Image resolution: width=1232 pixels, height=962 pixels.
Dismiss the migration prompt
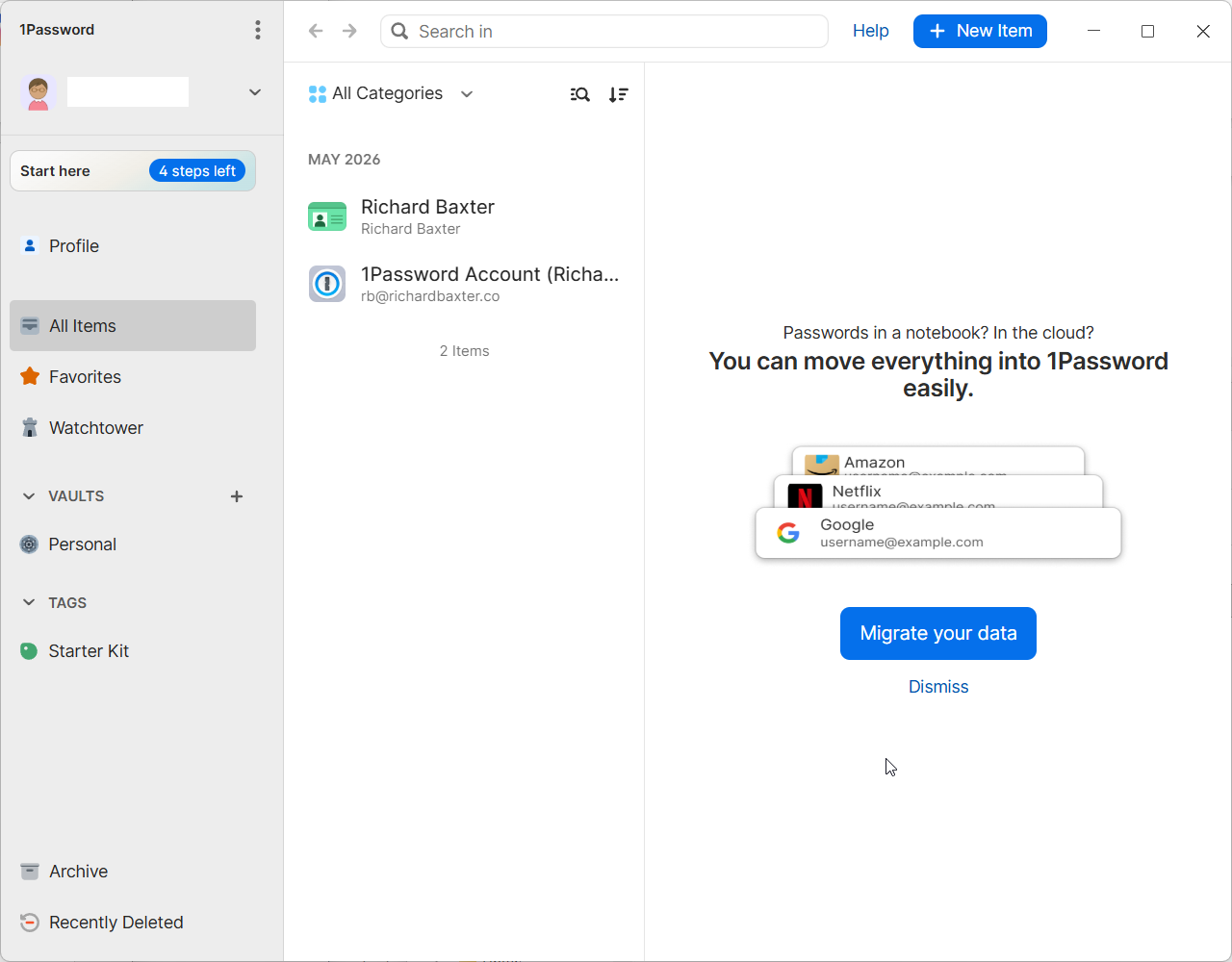click(x=938, y=687)
